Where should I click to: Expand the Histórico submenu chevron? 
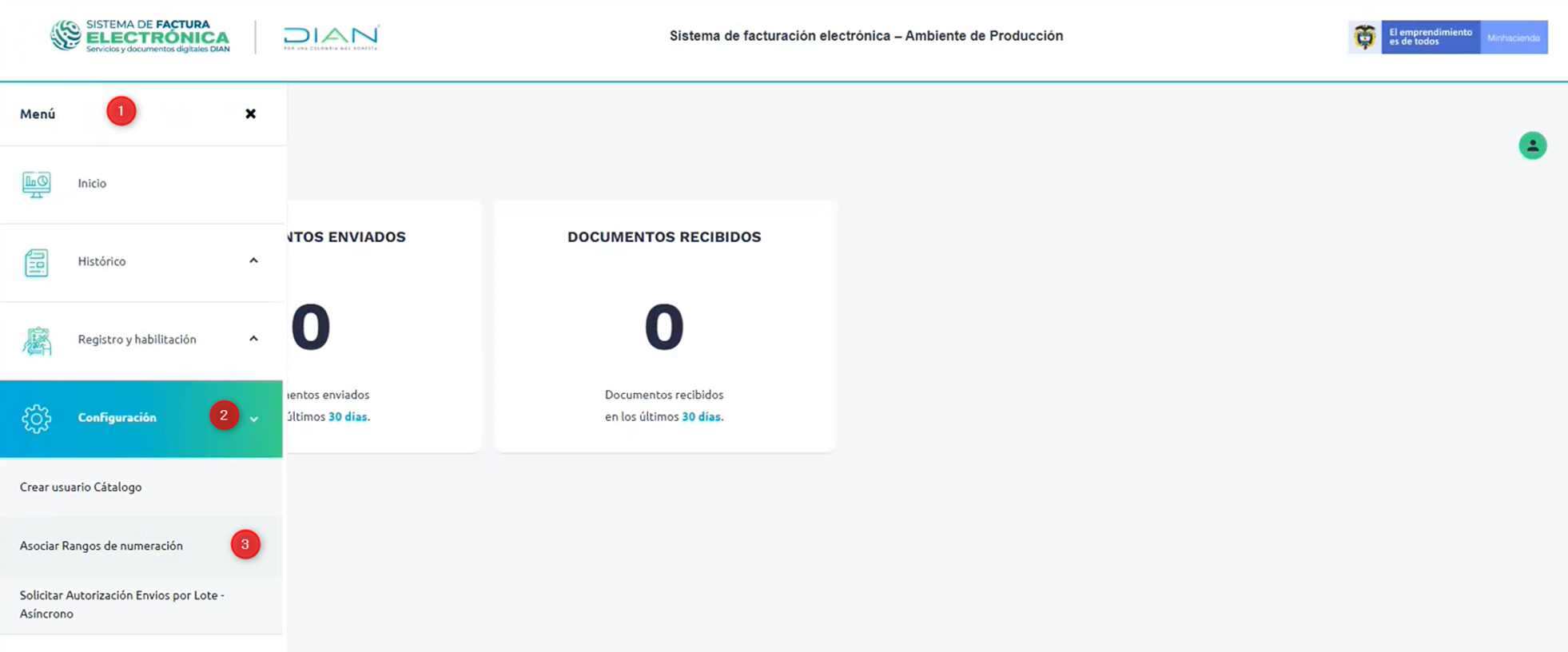click(x=253, y=260)
